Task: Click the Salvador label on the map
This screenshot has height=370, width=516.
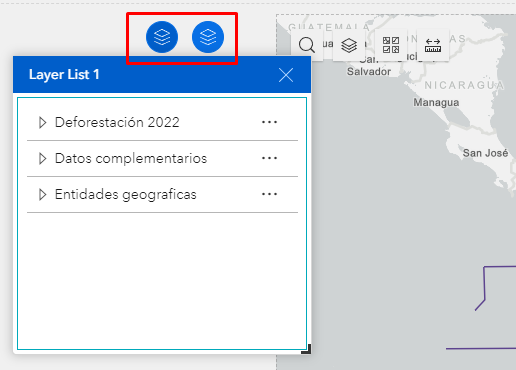Action: tap(369, 72)
